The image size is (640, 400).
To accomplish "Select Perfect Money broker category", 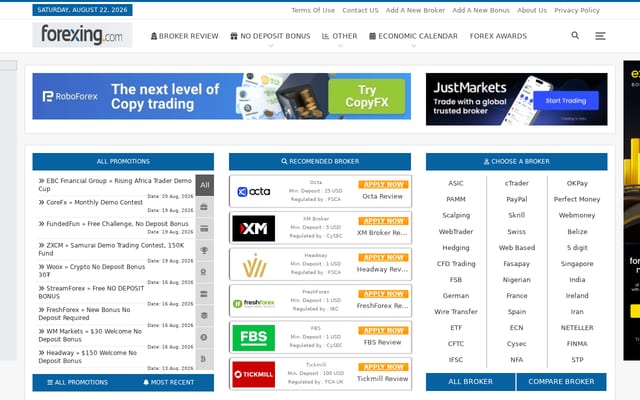I will pos(577,199).
